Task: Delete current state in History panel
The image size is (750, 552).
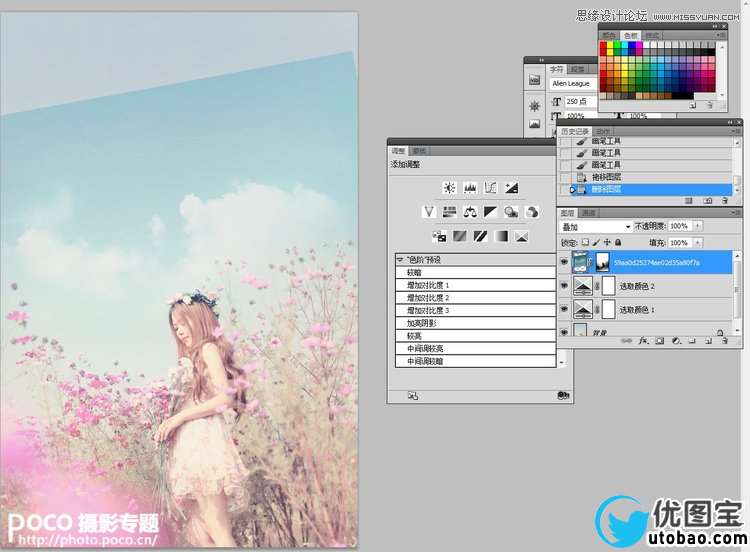Action: coord(725,201)
